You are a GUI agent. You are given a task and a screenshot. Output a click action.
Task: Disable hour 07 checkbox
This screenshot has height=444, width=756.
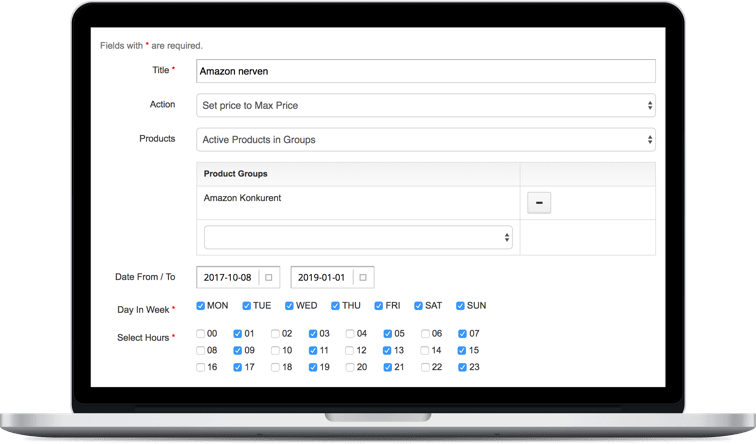point(462,334)
